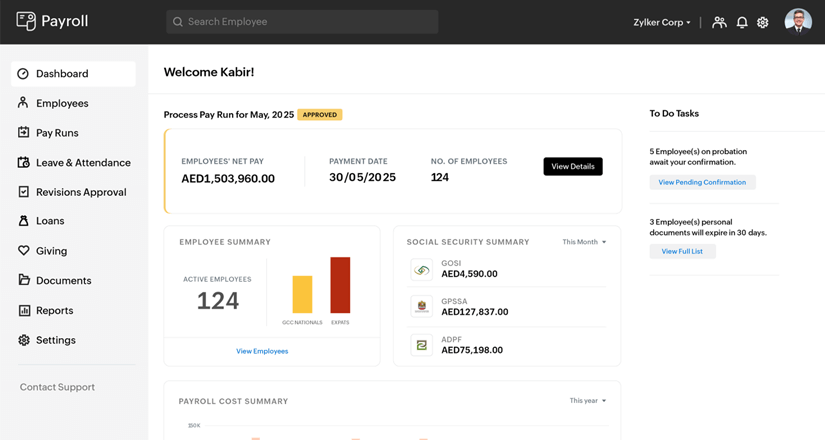Open Pay Runs from sidebar
Screen dimensions: 825x440
click(57, 133)
